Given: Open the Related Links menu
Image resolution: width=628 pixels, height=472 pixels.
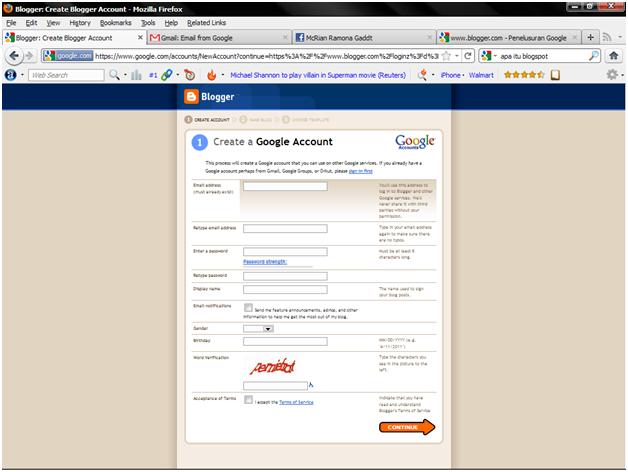Looking at the screenshot, I should point(206,23).
